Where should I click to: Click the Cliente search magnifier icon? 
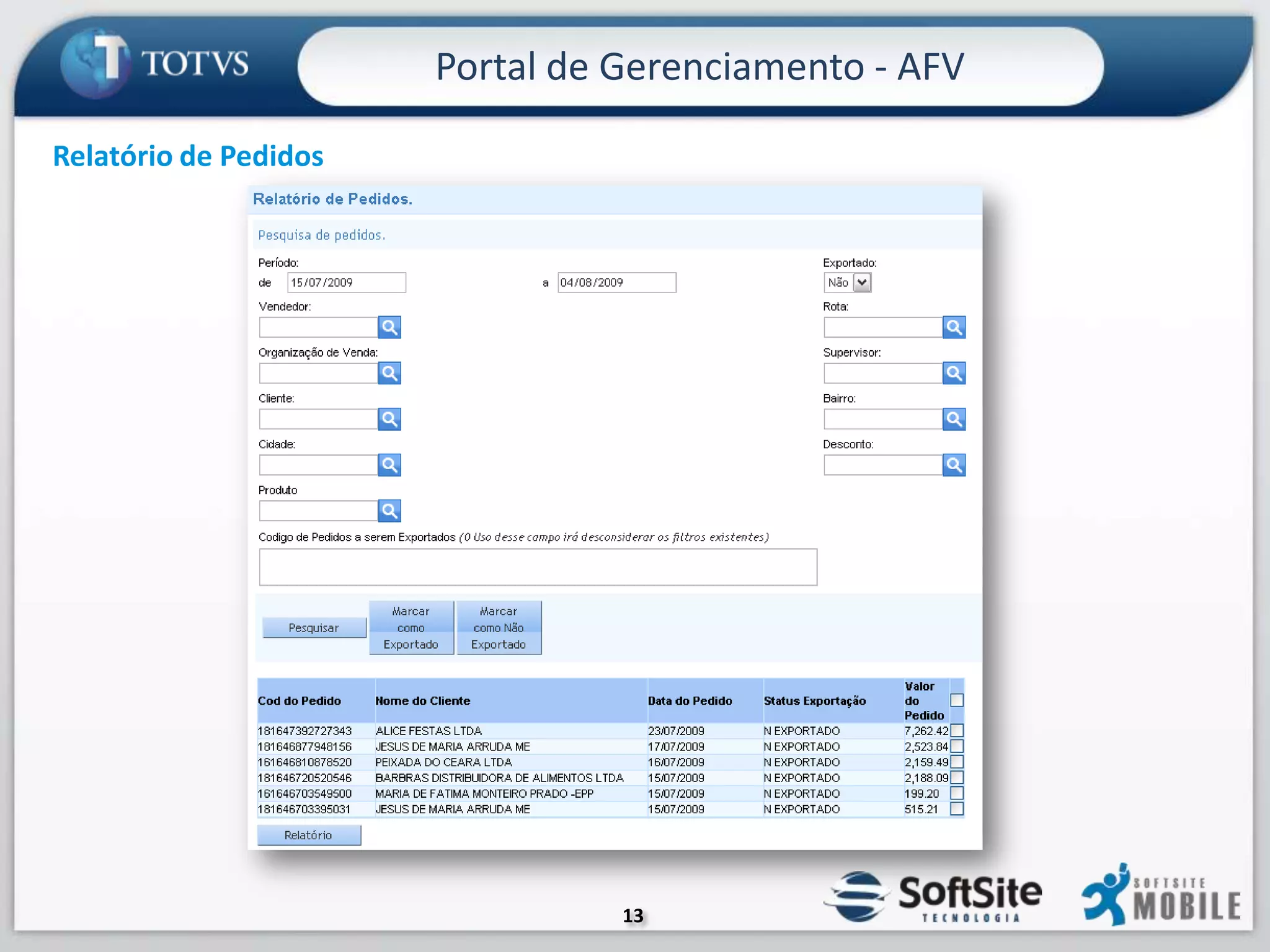point(389,419)
